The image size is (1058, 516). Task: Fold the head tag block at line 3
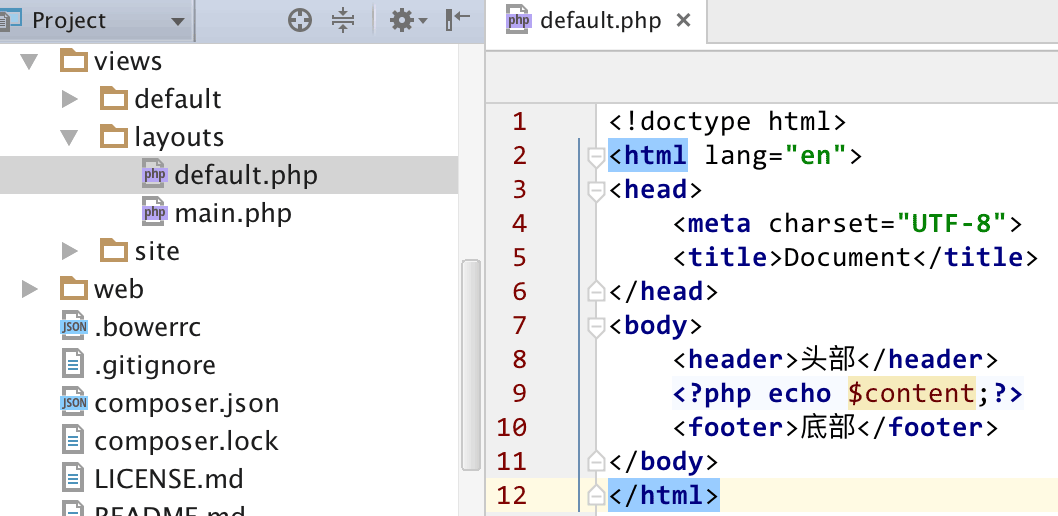pos(596,190)
